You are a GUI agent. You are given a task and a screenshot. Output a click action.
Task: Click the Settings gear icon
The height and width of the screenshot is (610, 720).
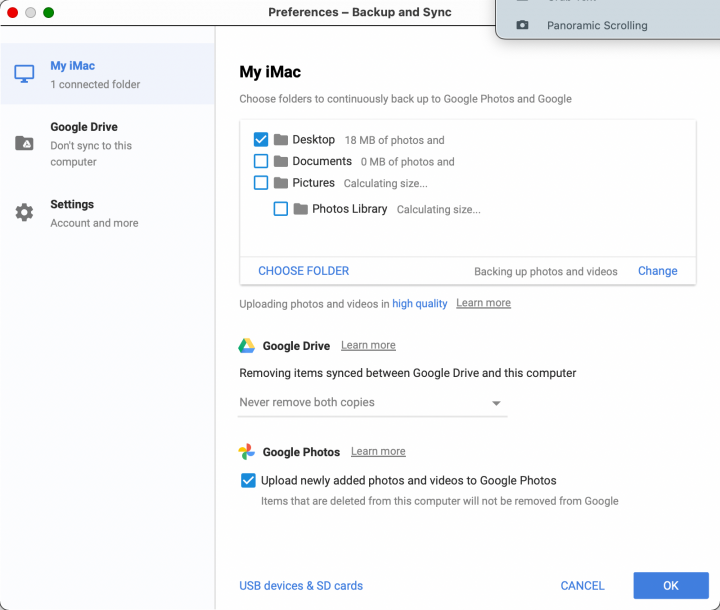[x=24, y=213]
